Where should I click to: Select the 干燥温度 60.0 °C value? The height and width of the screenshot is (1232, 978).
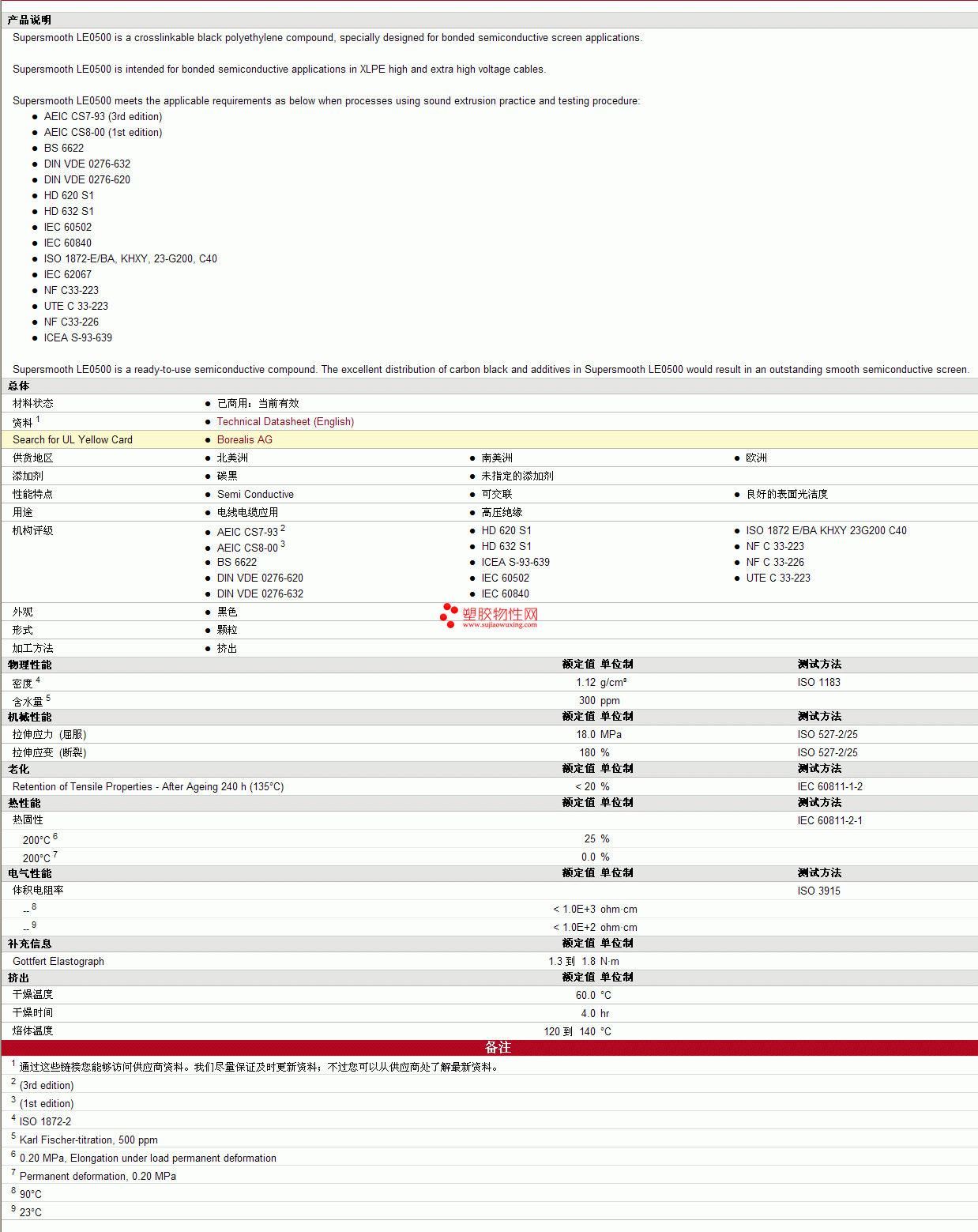click(593, 996)
